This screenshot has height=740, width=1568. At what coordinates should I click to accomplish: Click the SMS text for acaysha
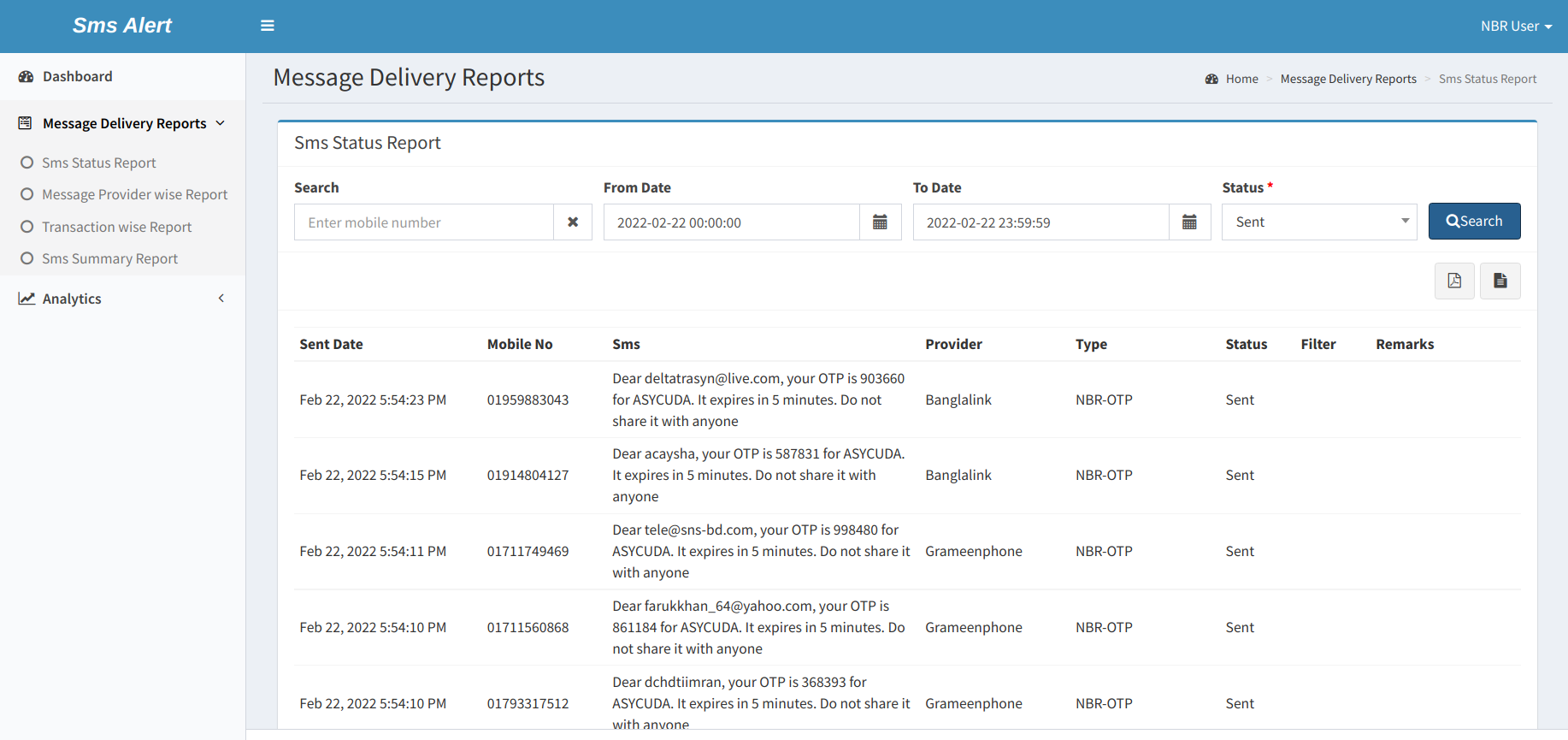[x=758, y=475]
